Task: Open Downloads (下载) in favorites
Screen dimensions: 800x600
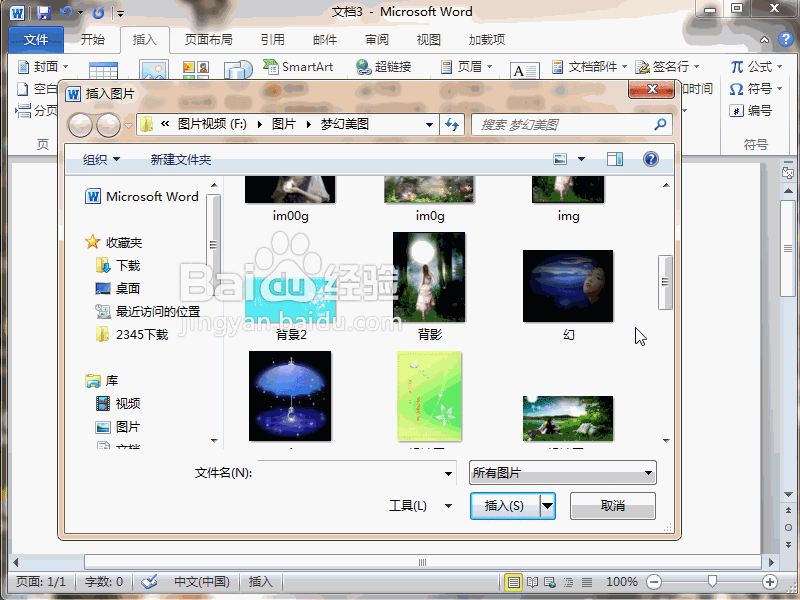Action: 118,265
